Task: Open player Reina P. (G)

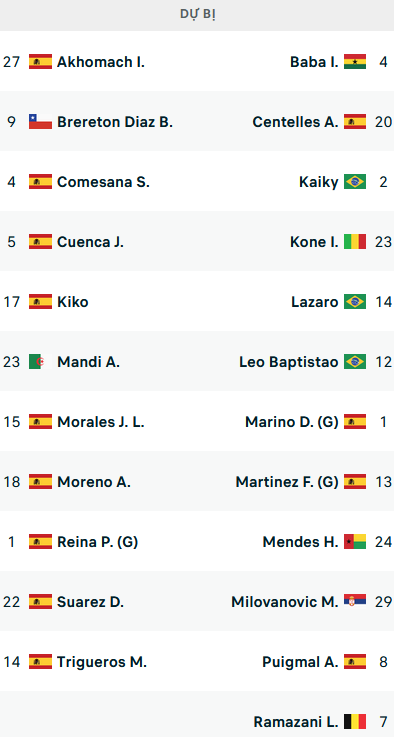Action: pyautogui.click(x=97, y=542)
